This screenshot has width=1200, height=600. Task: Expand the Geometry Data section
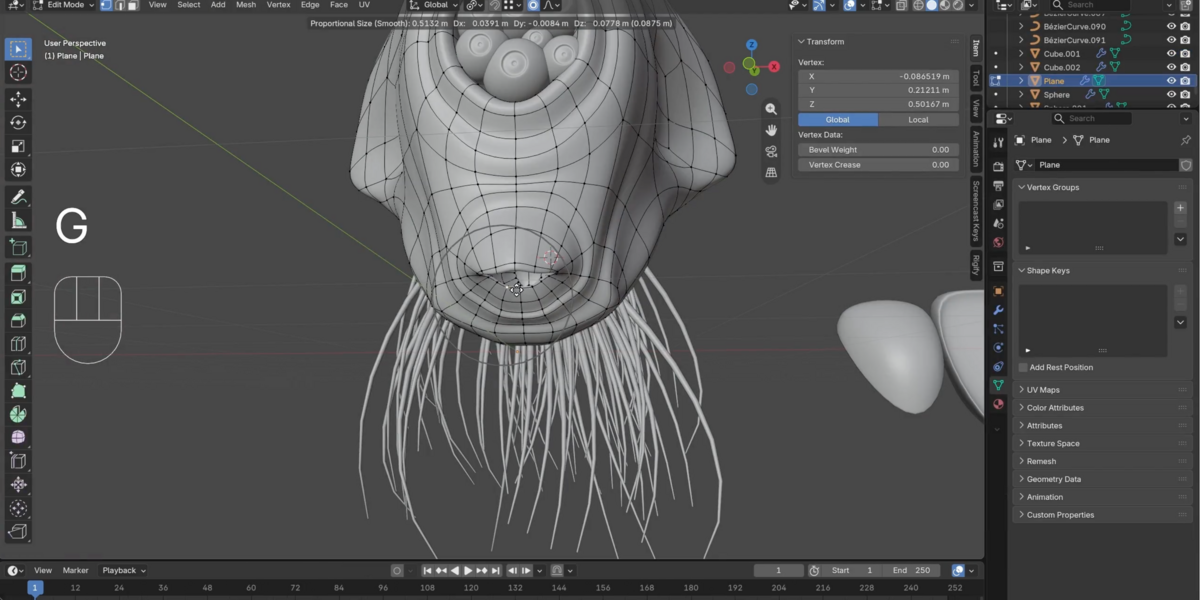pyautogui.click(x=1053, y=479)
